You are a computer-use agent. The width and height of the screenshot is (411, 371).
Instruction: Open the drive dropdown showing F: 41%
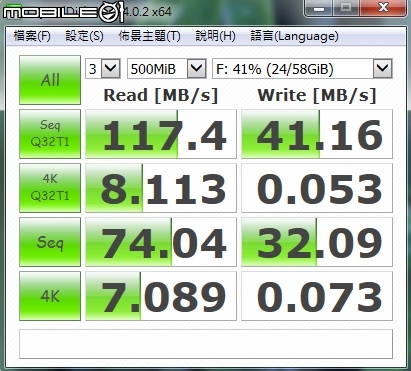click(302, 69)
